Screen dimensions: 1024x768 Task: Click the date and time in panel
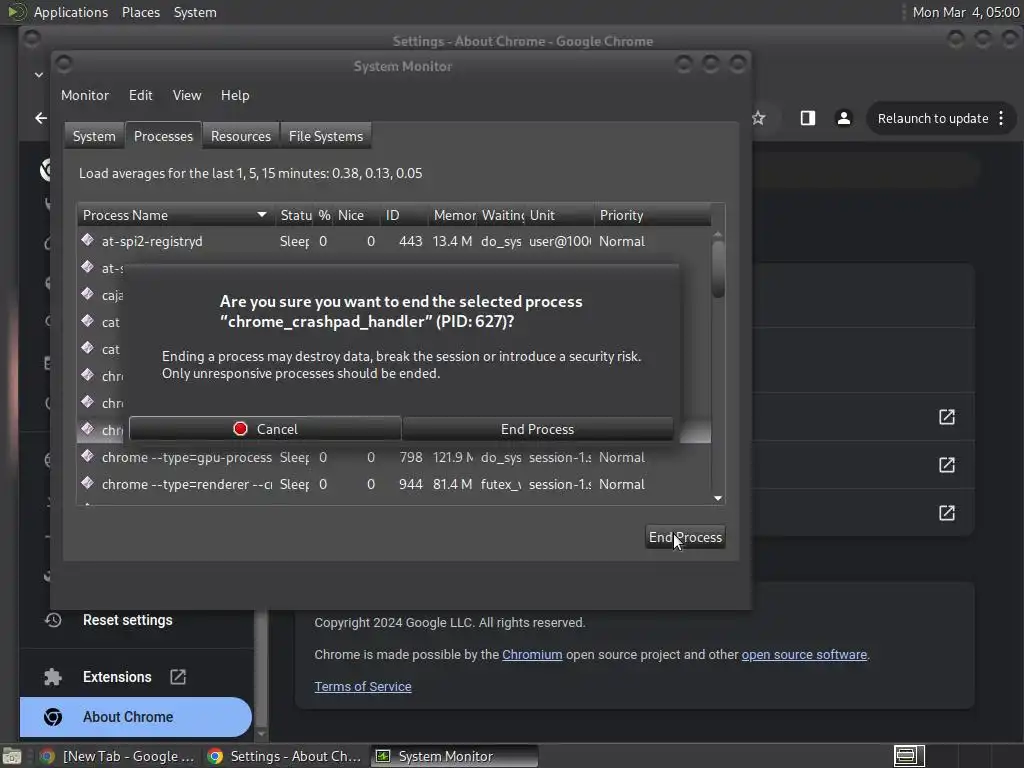[x=966, y=12]
